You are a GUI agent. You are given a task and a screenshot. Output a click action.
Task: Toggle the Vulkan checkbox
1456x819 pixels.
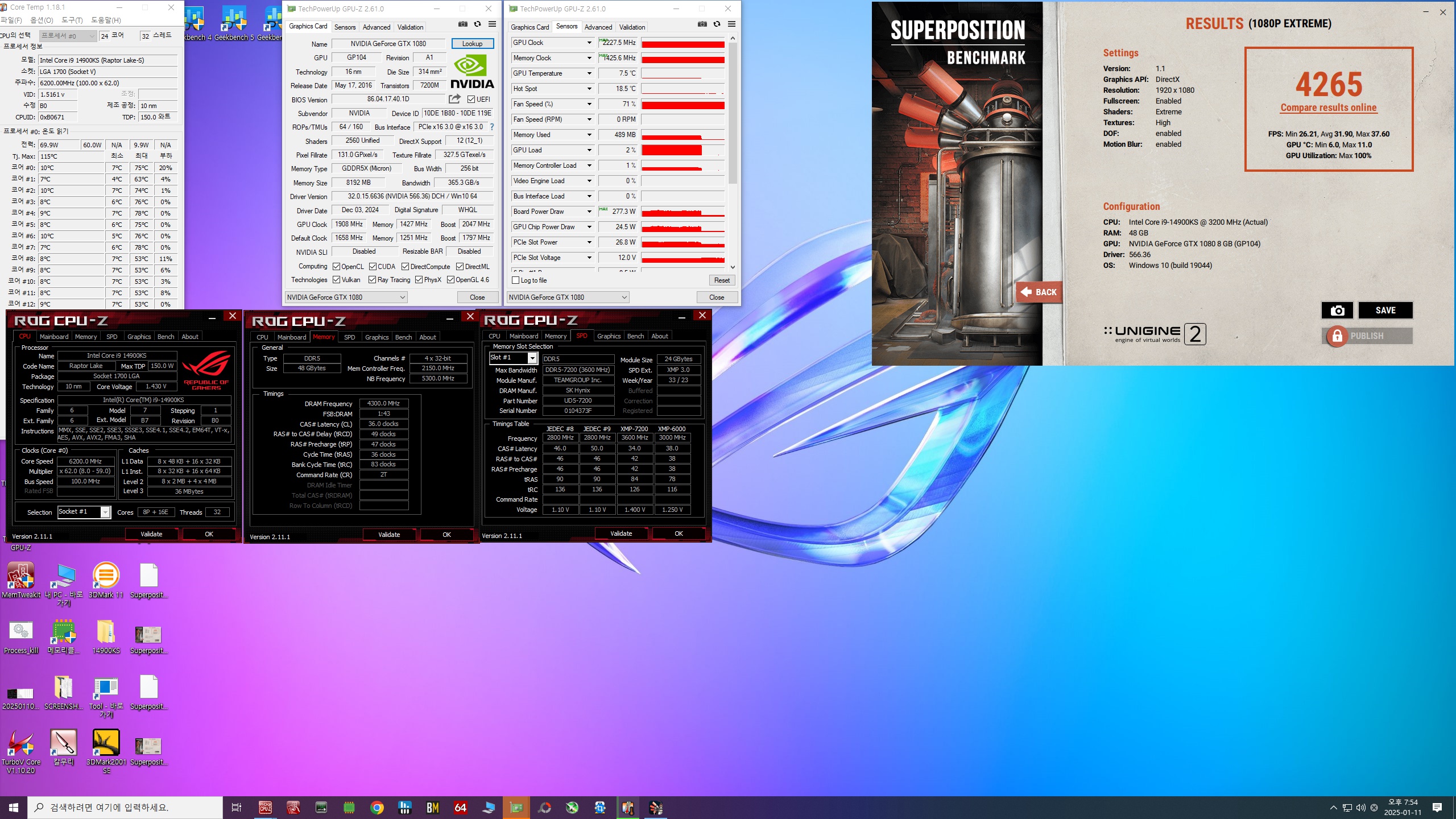click(337, 280)
